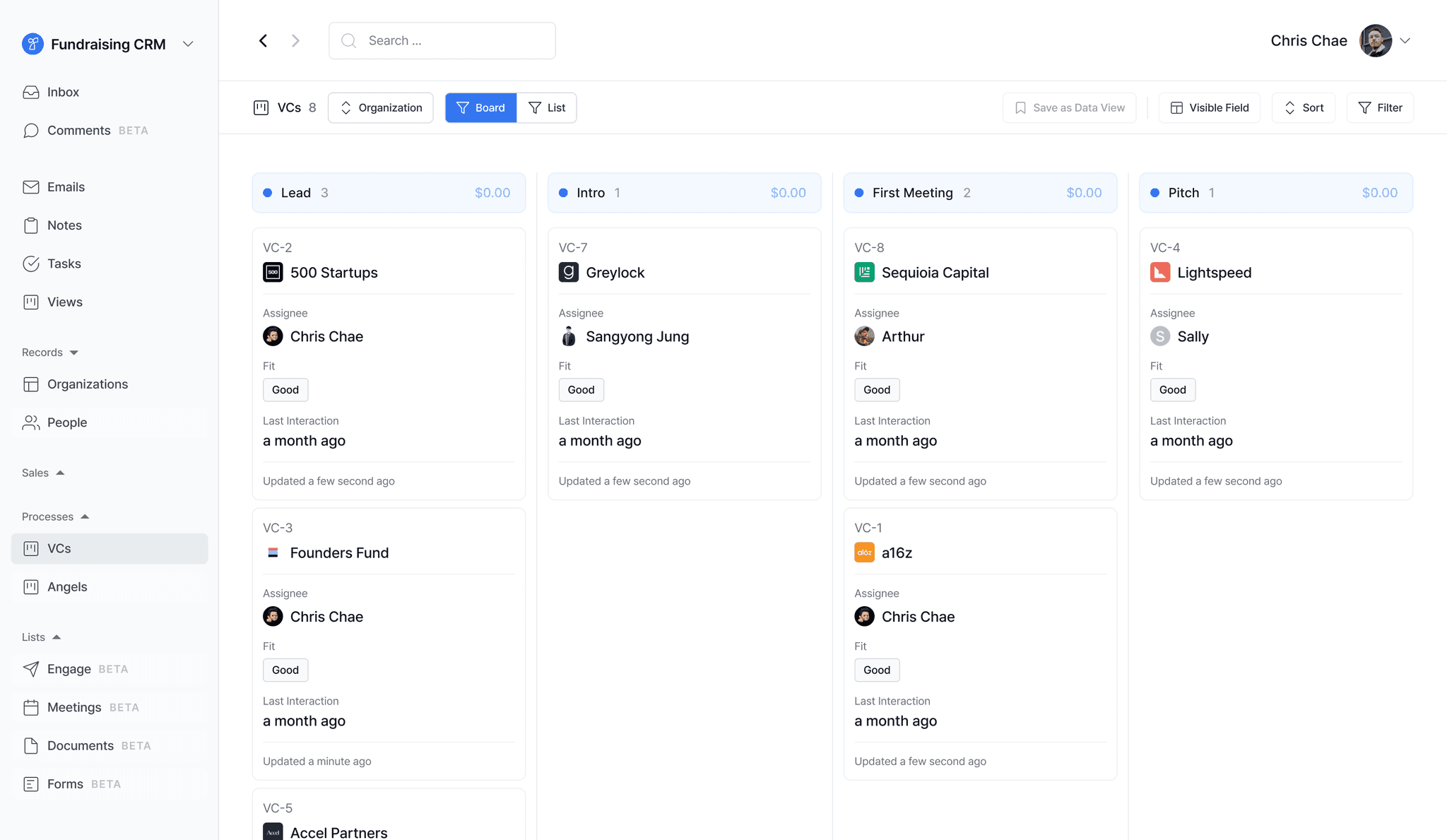Open the Filter options
Image resolution: width=1447 pixels, height=840 pixels.
[x=1380, y=107]
